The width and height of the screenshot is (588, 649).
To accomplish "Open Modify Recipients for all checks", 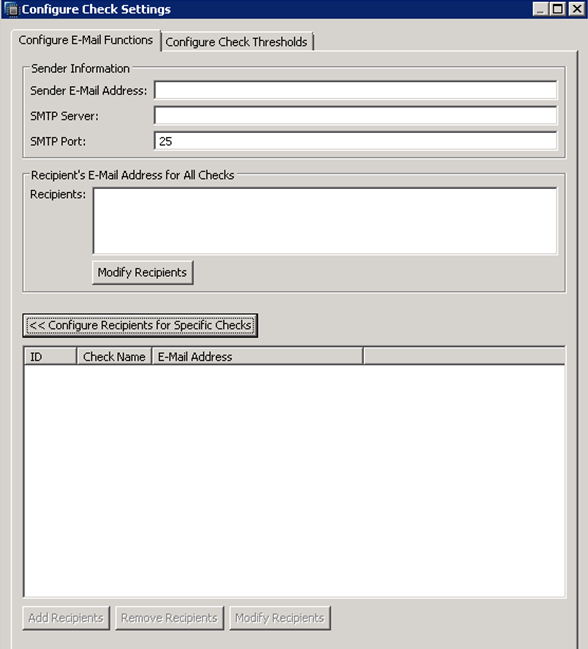I will tap(143, 272).
